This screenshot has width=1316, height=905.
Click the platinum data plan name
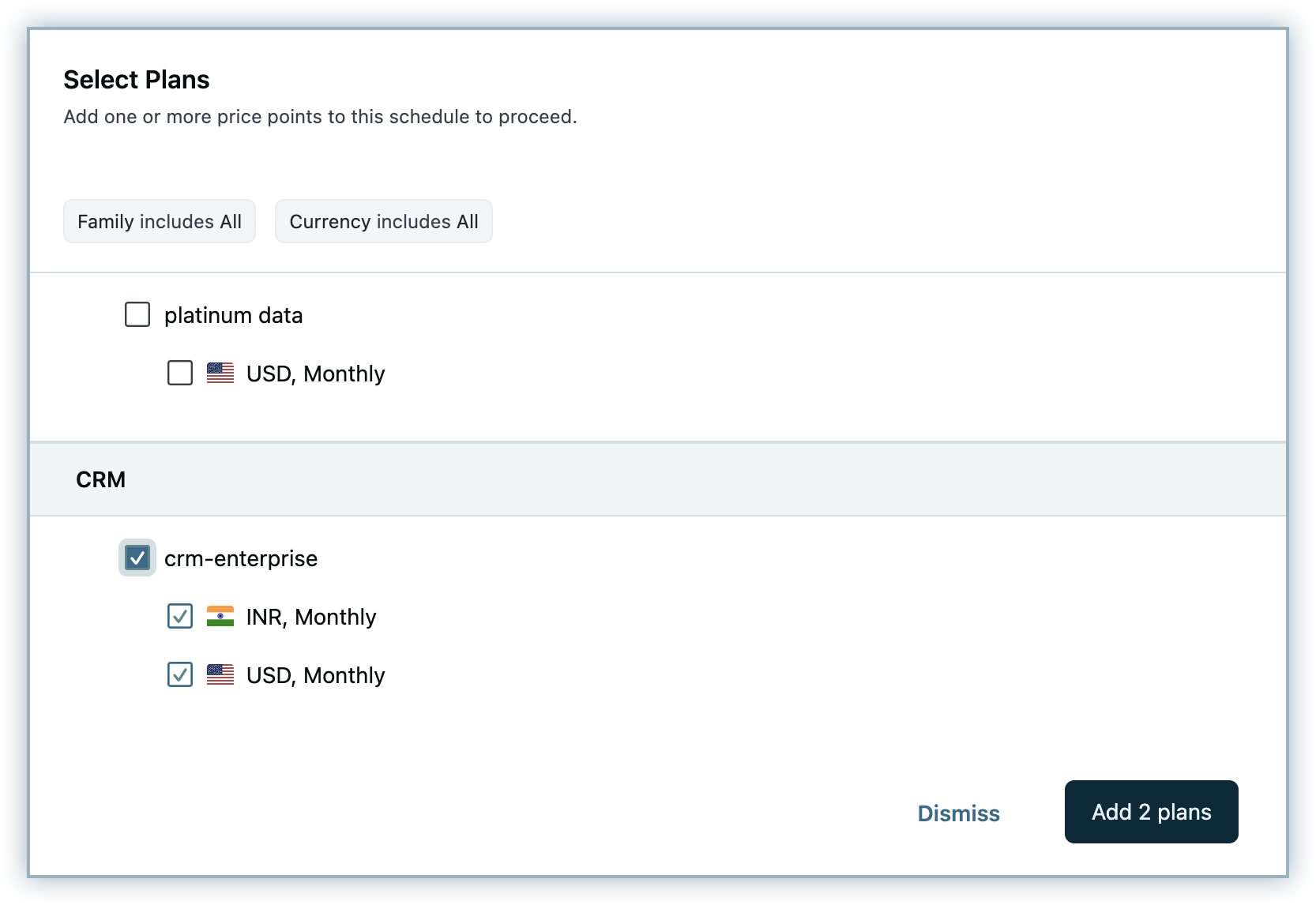click(233, 315)
